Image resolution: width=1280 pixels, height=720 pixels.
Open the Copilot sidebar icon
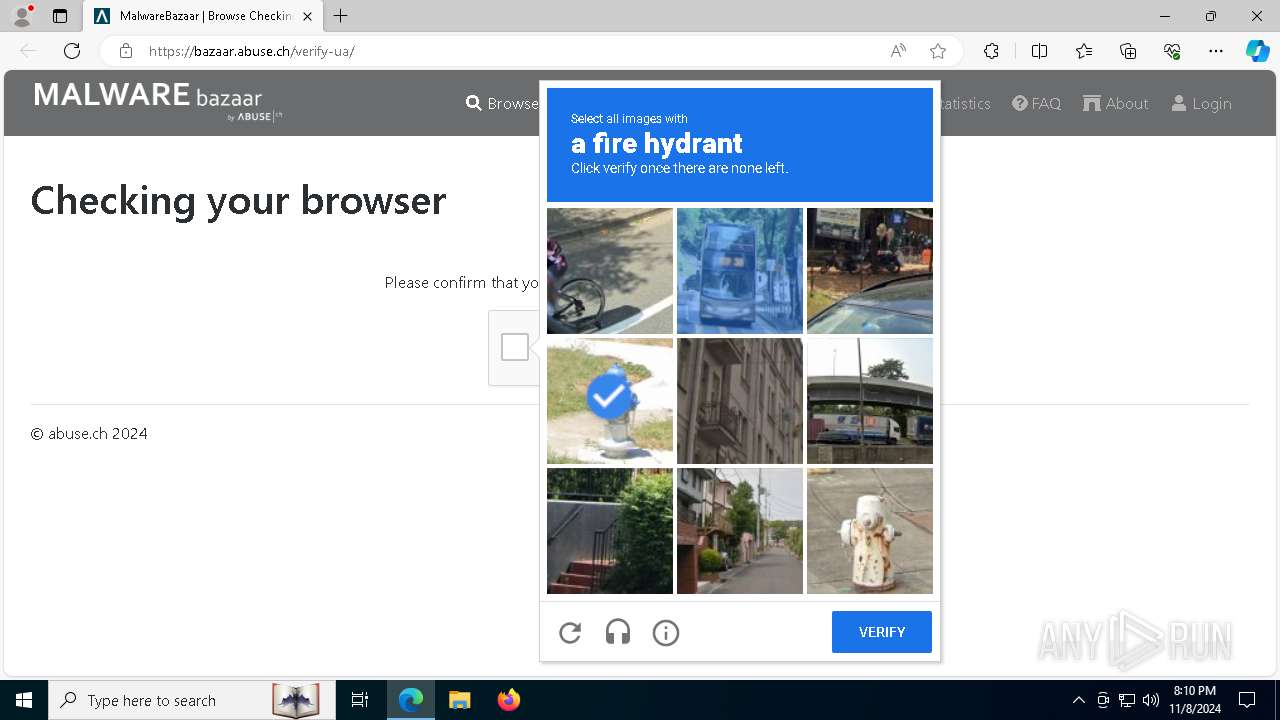click(x=1258, y=51)
